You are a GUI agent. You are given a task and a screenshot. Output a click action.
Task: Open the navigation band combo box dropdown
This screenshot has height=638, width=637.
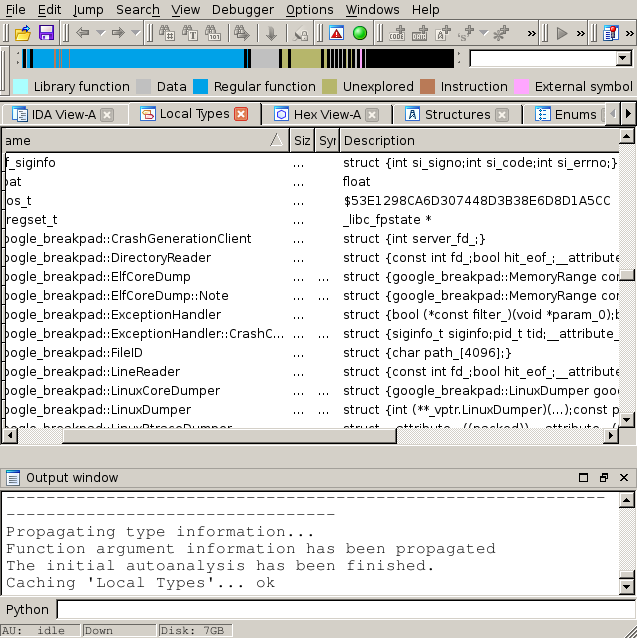(x=623, y=58)
